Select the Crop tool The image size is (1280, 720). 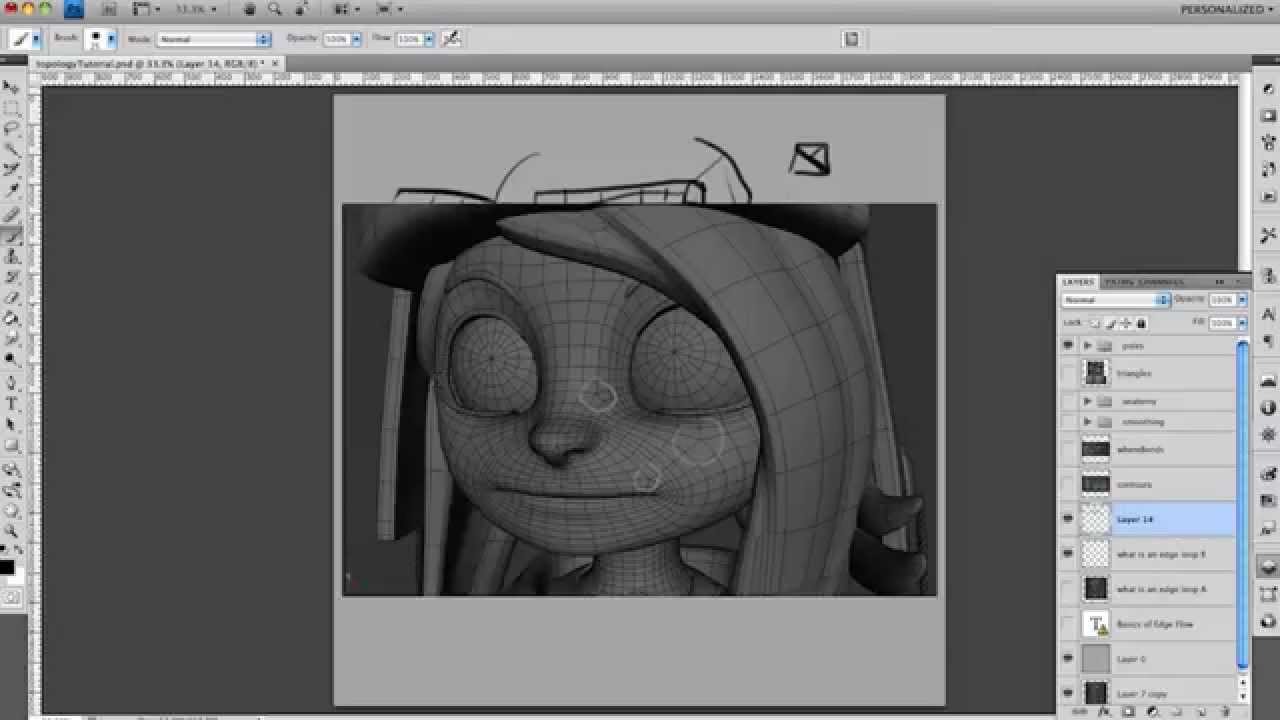pyautogui.click(x=12, y=170)
